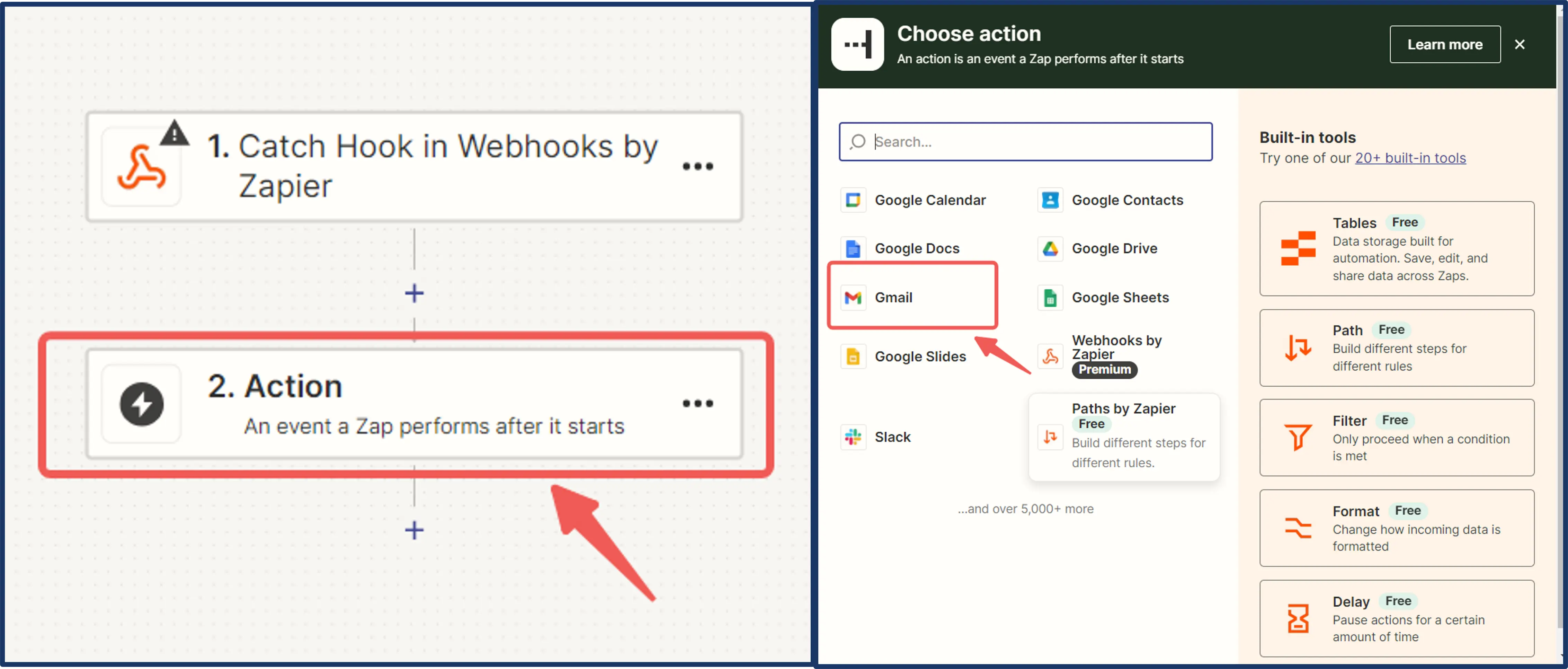The image size is (1568, 669).
Task: Click the Webhooks icon in step 1
Action: tap(141, 167)
